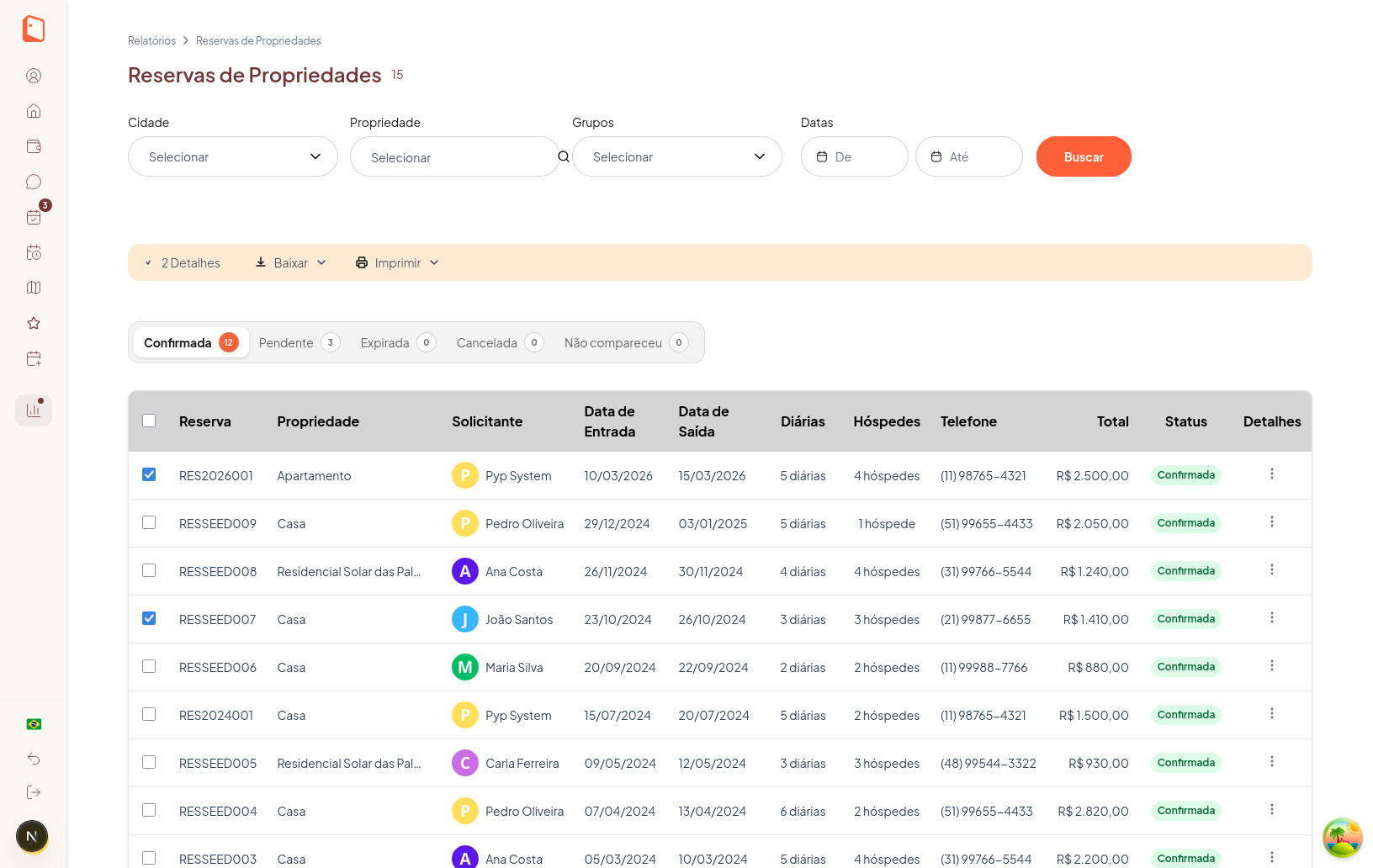
Task: Click the undo arrow sidebar icon
Action: [34, 759]
